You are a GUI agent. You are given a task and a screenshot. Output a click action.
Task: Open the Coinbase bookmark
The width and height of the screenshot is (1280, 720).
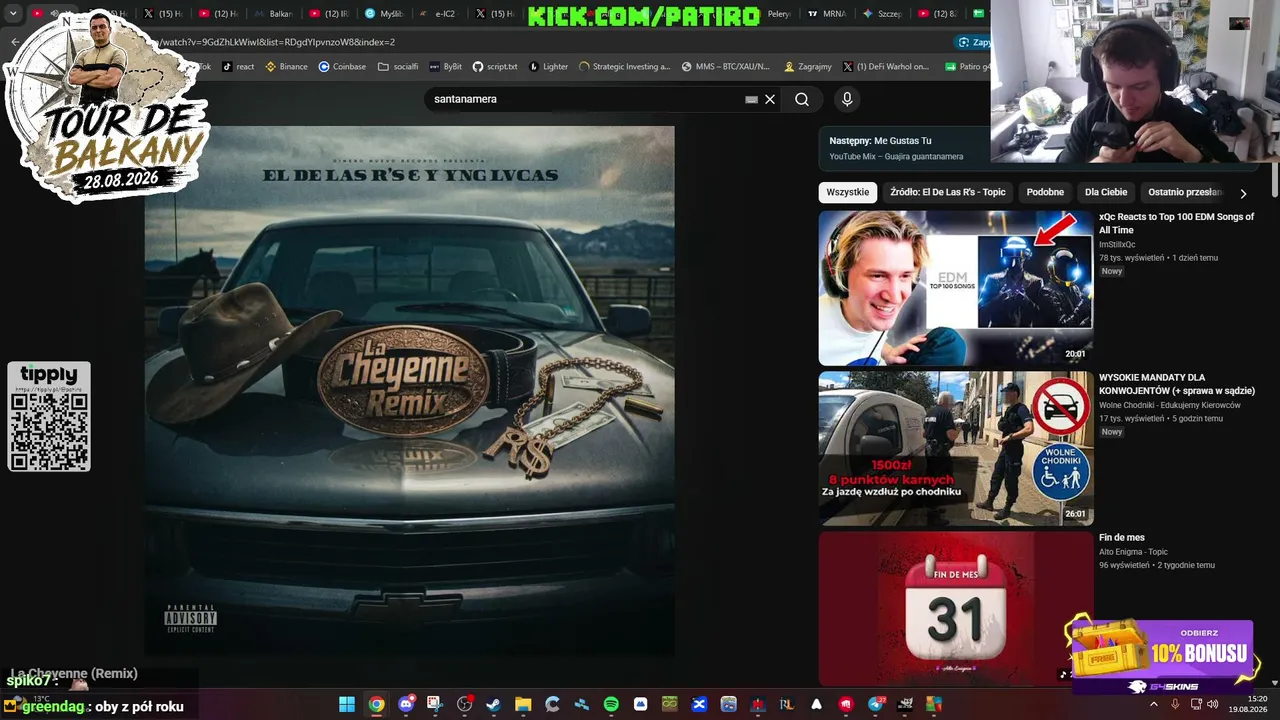pyautogui.click(x=342, y=67)
